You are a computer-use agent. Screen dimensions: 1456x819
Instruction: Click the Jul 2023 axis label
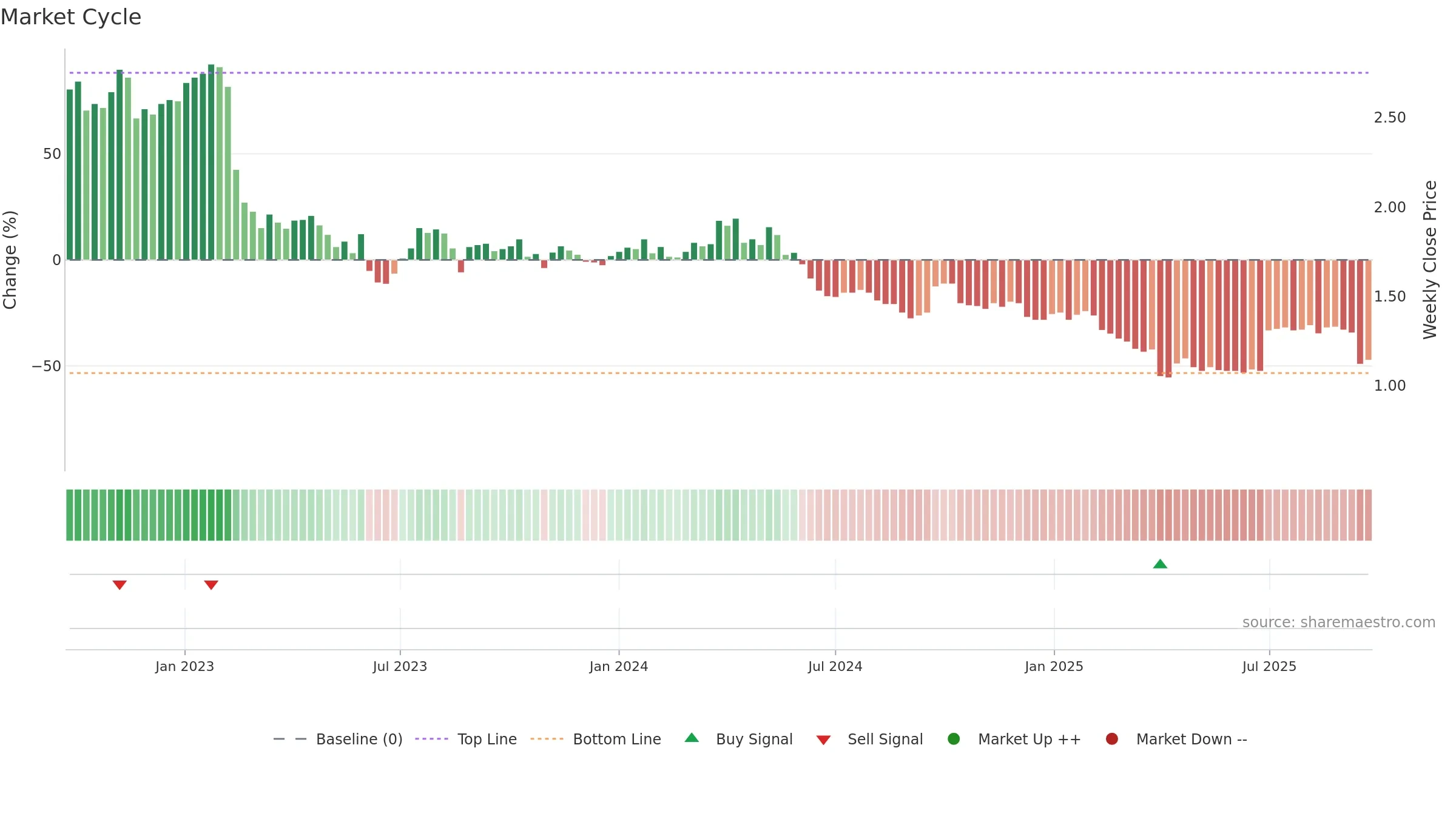400,667
